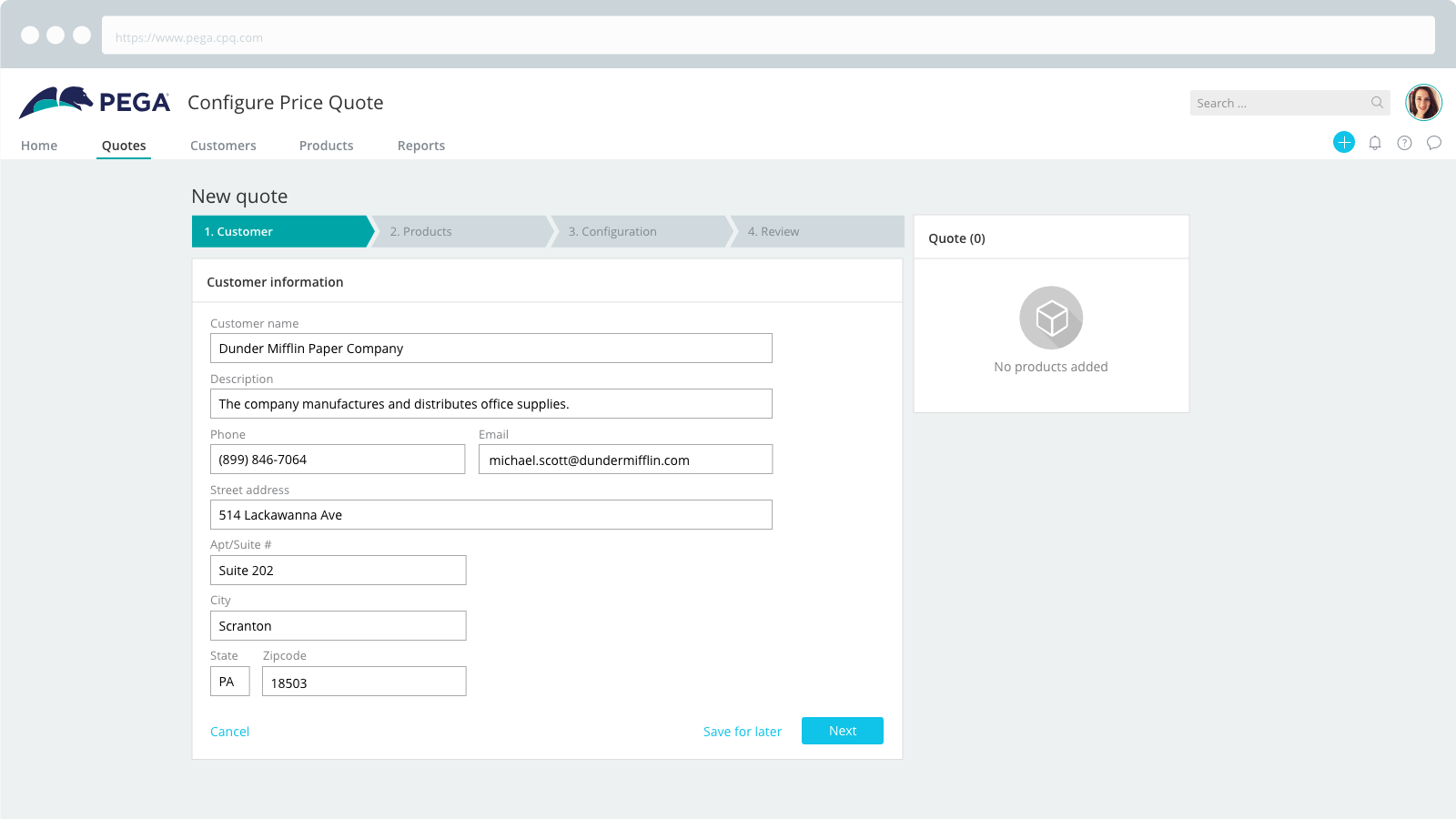This screenshot has width=1456, height=819.
Task: Click the Quote (0) heading
Action: tap(956, 238)
